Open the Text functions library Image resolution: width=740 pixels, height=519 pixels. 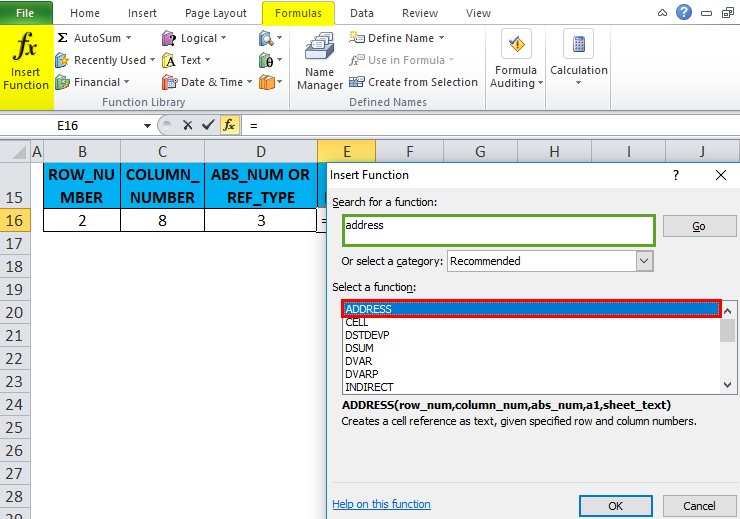pyautogui.click(x=186, y=60)
